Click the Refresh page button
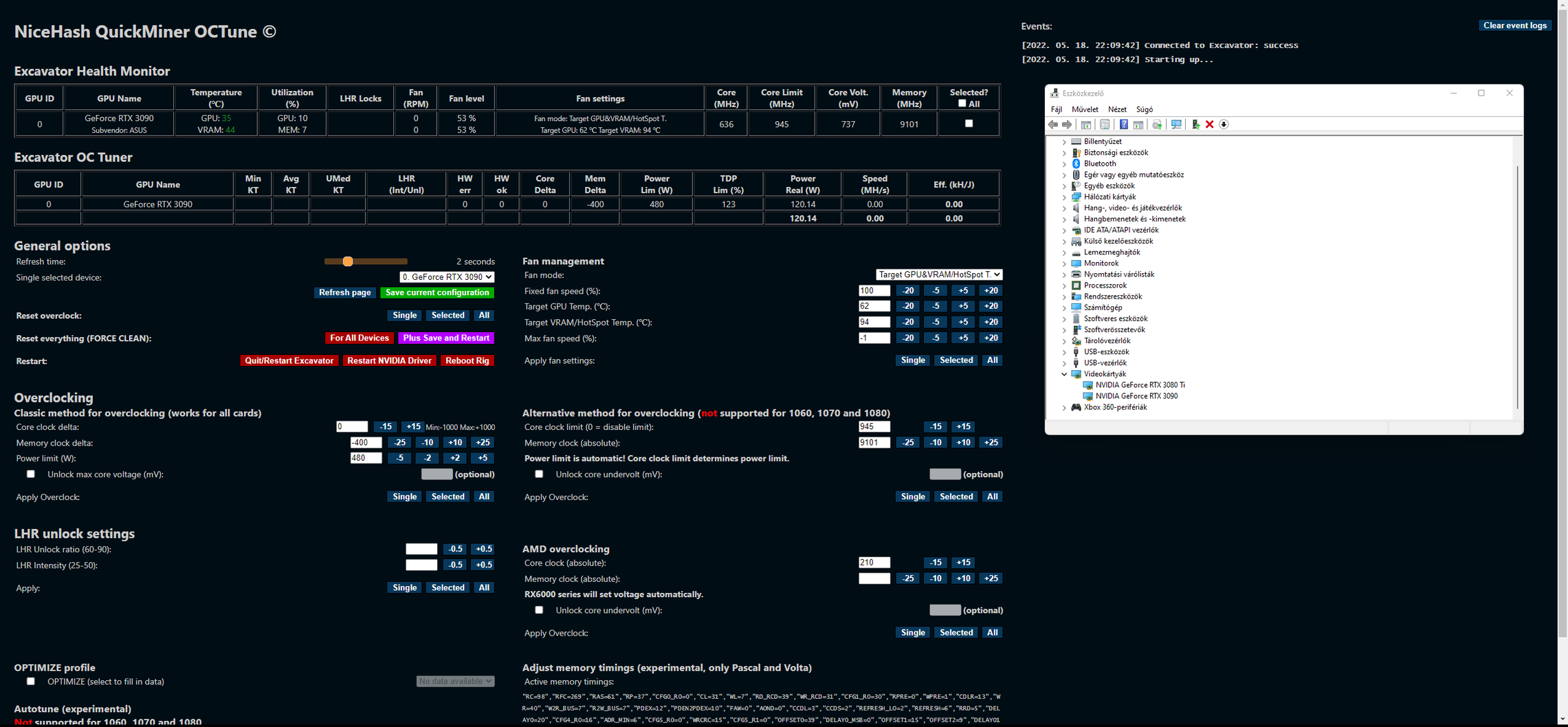The width and height of the screenshot is (1568, 727). (x=345, y=293)
